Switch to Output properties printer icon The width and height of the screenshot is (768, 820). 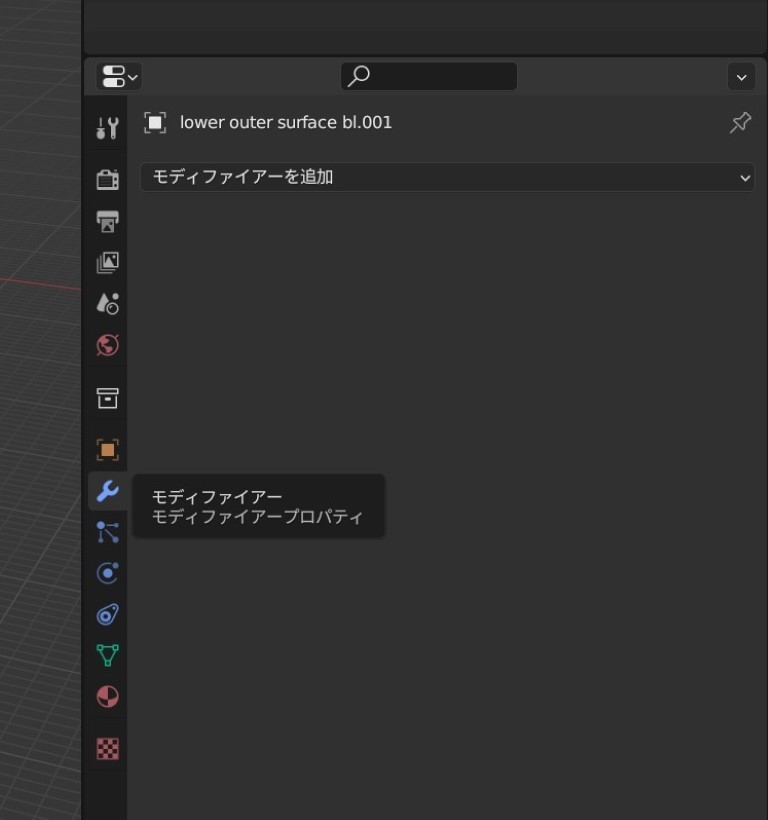pyautogui.click(x=107, y=221)
